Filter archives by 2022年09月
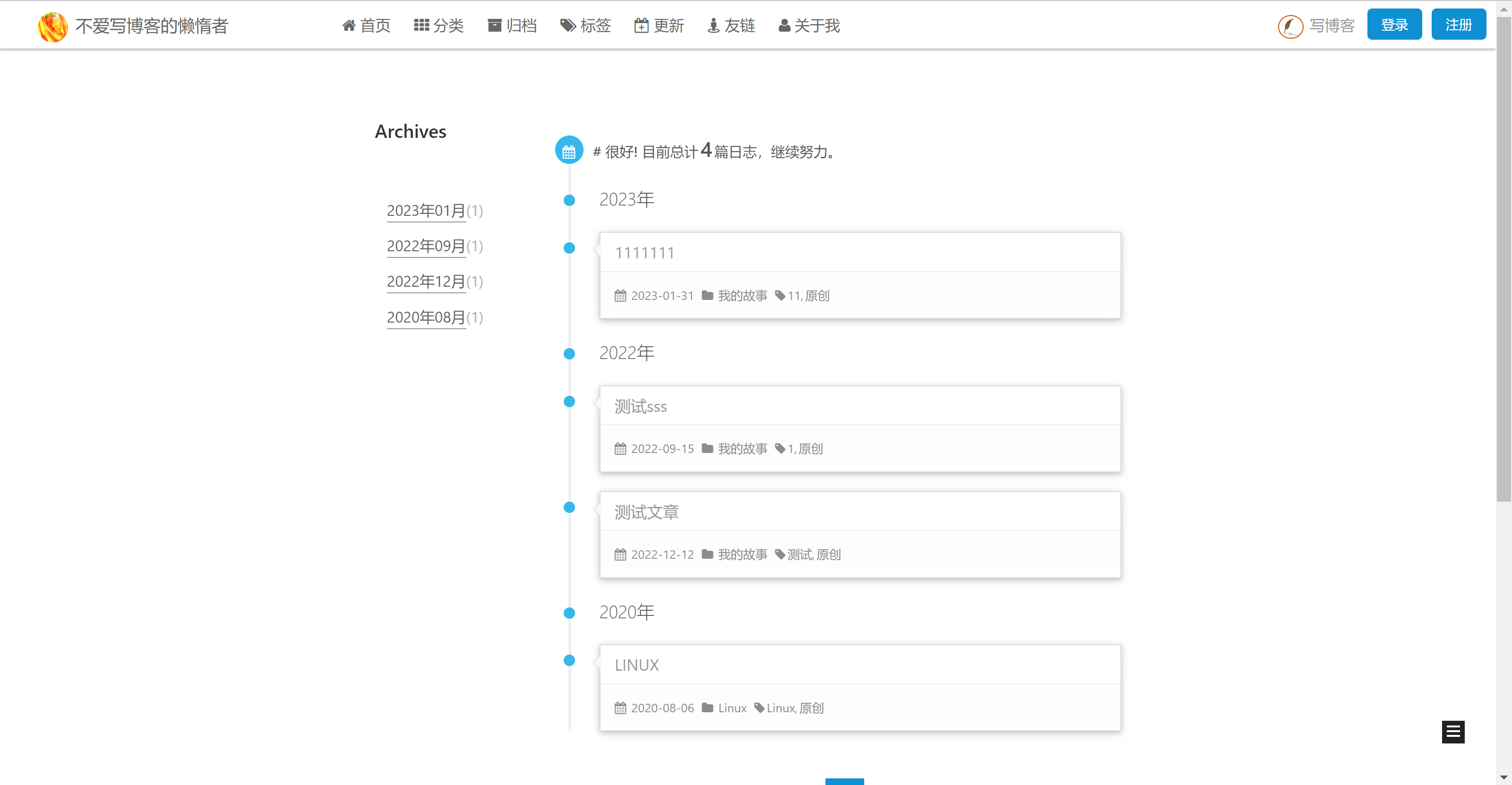Image resolution: width=1512 pixels, height=785 pixels. click(426, 246)
